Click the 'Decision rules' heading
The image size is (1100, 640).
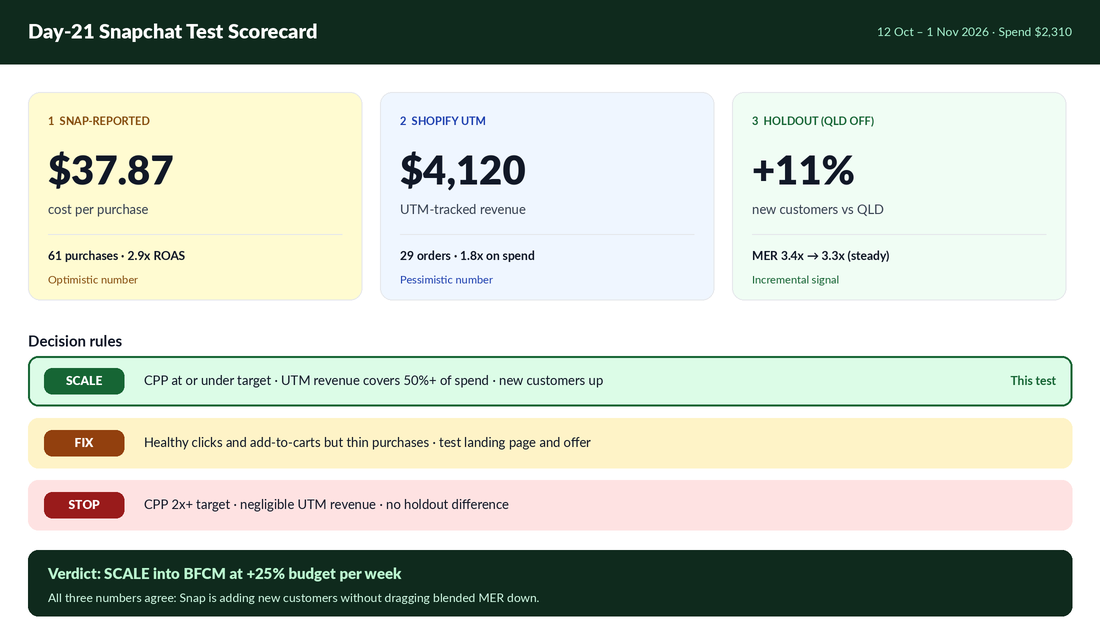point(75,341)
